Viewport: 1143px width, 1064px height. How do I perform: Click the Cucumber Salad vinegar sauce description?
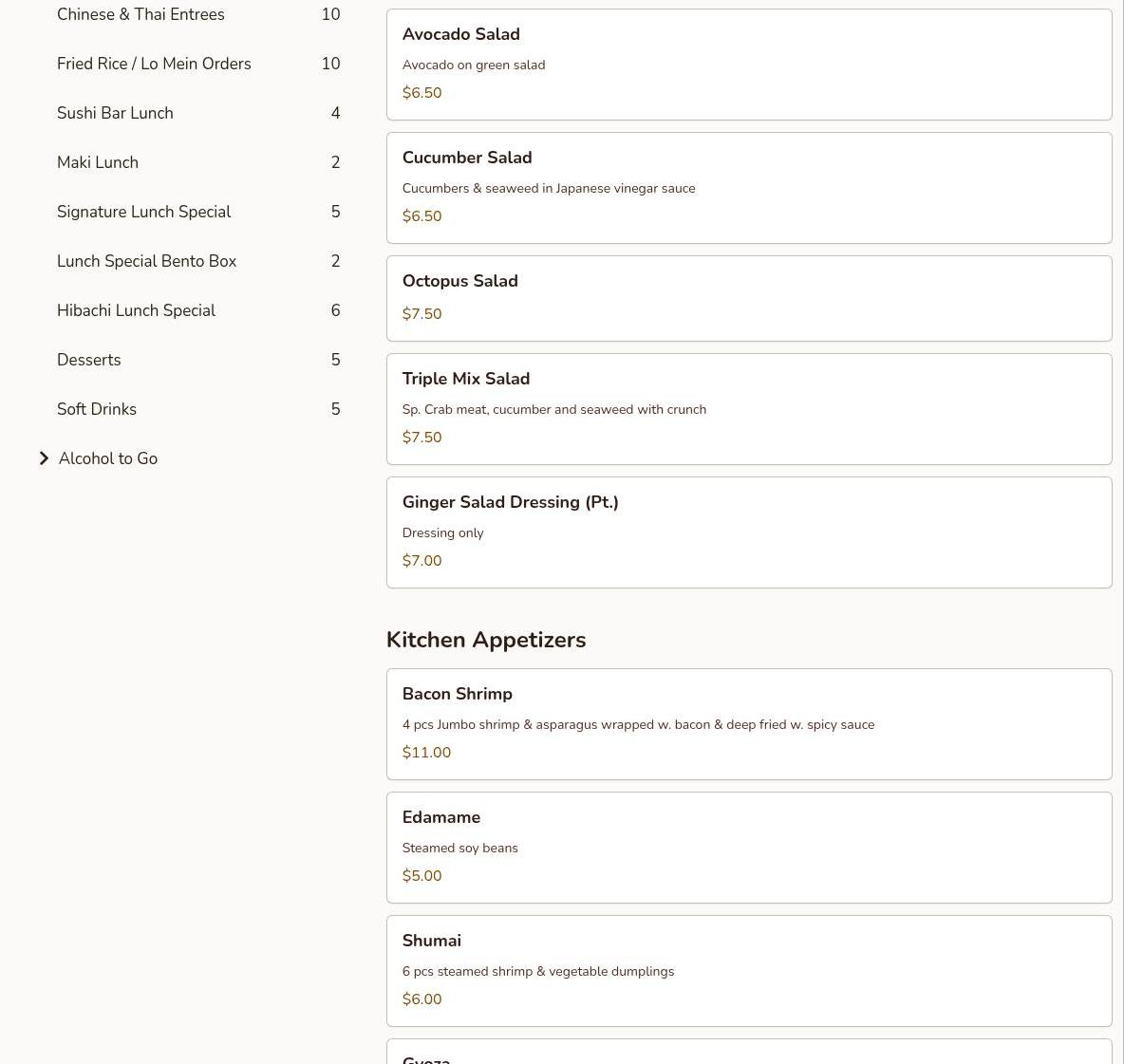(x=549, y=188)
